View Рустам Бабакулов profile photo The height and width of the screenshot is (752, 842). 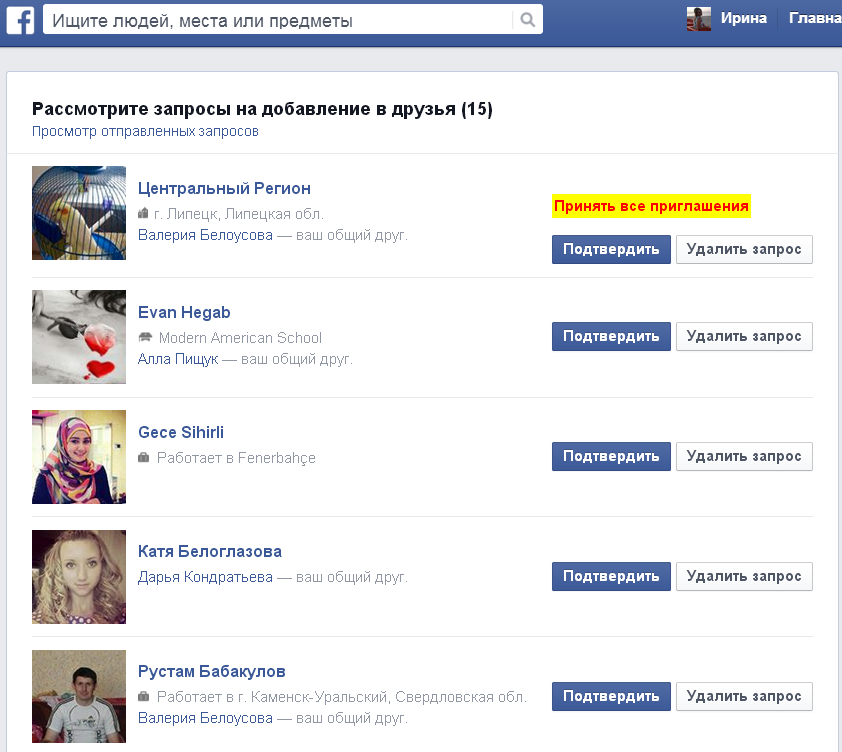click(x=79, y=697)
